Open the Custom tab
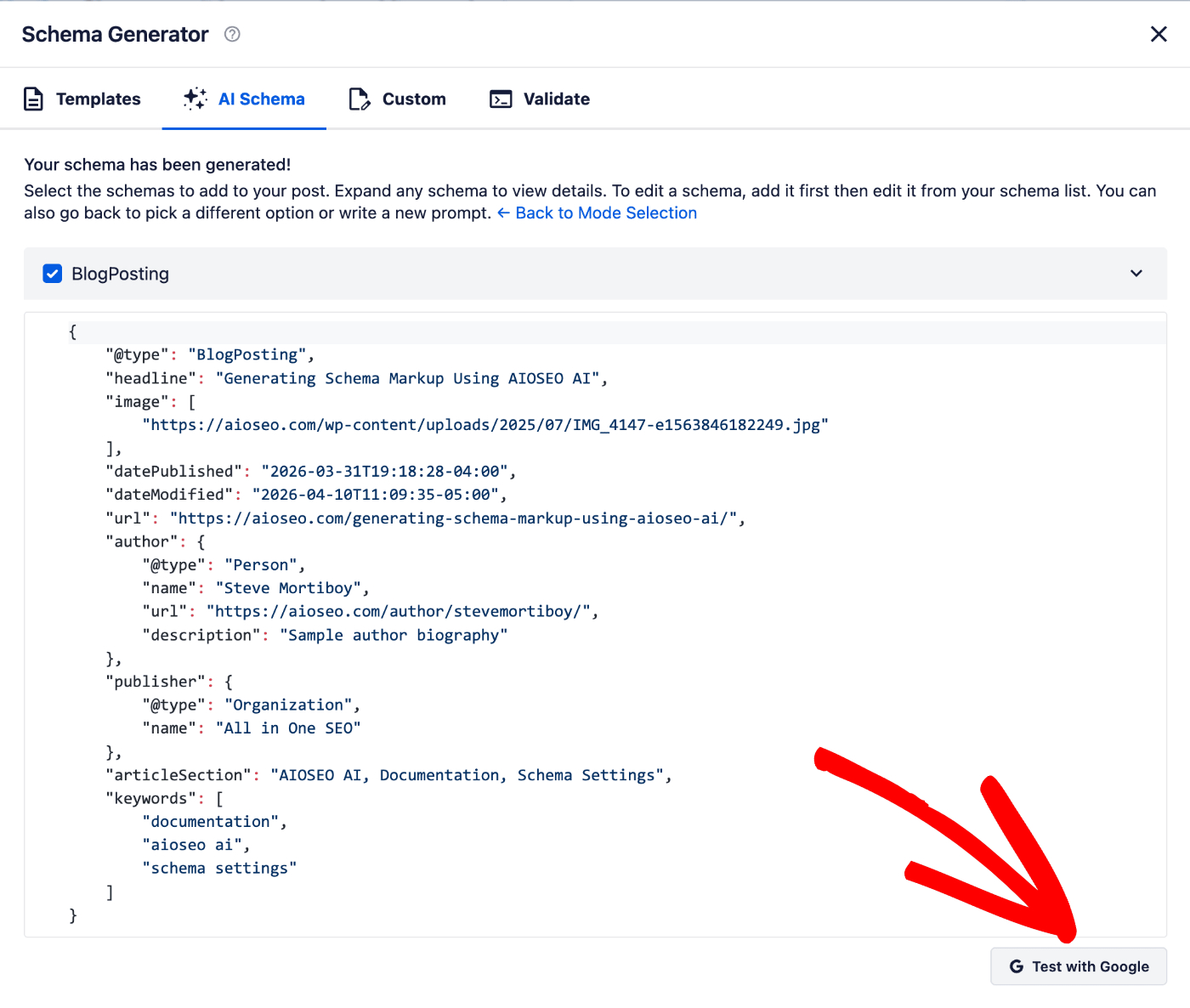 click(414, 99)
